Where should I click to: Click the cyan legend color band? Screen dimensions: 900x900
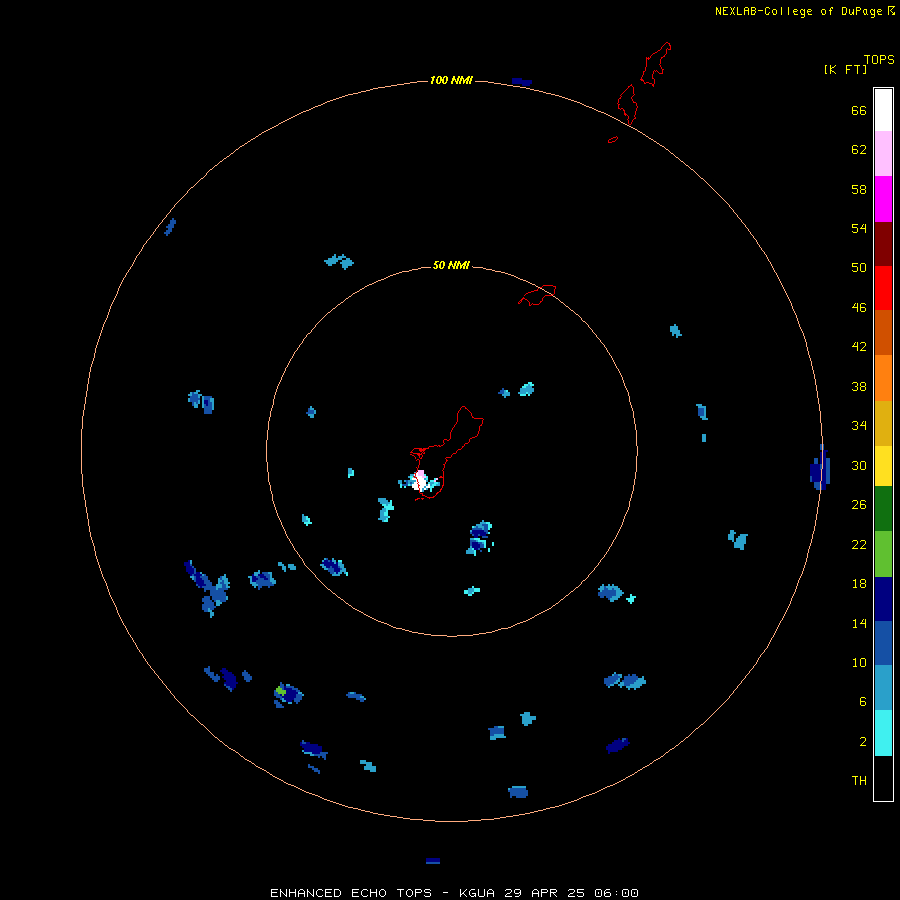pos(883,733)
